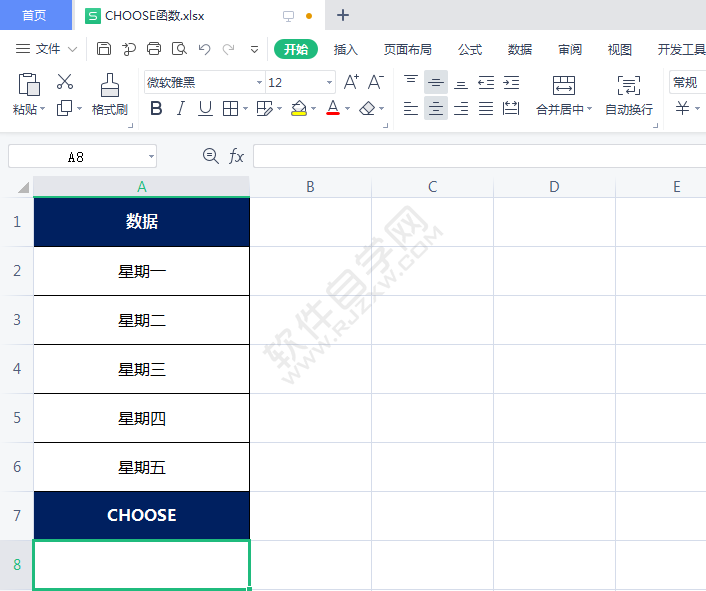Open the 审阅 ribbon tab
706x591 pixels.
[570, 49]
